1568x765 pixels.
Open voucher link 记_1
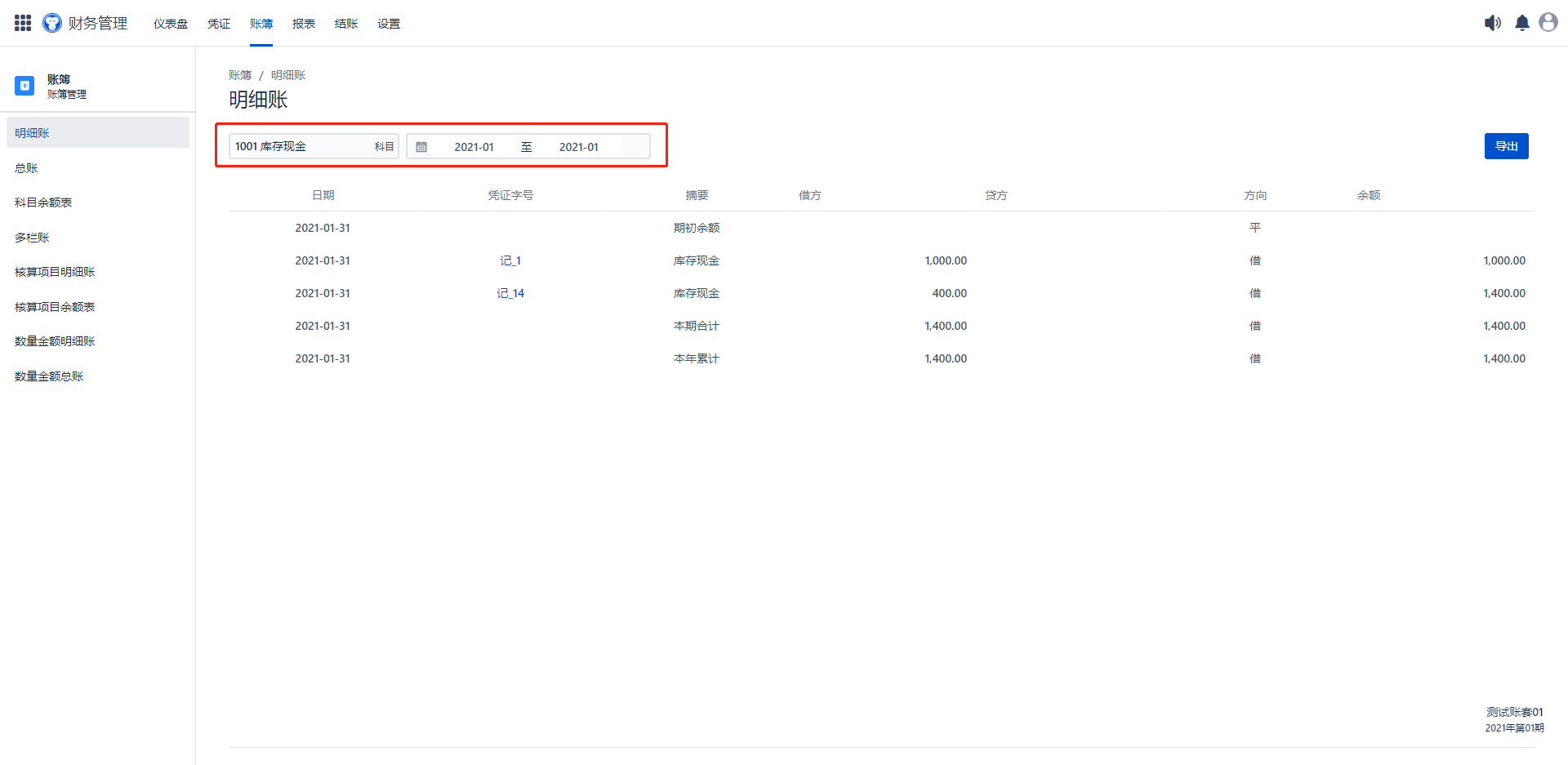[x=510, y=260]
